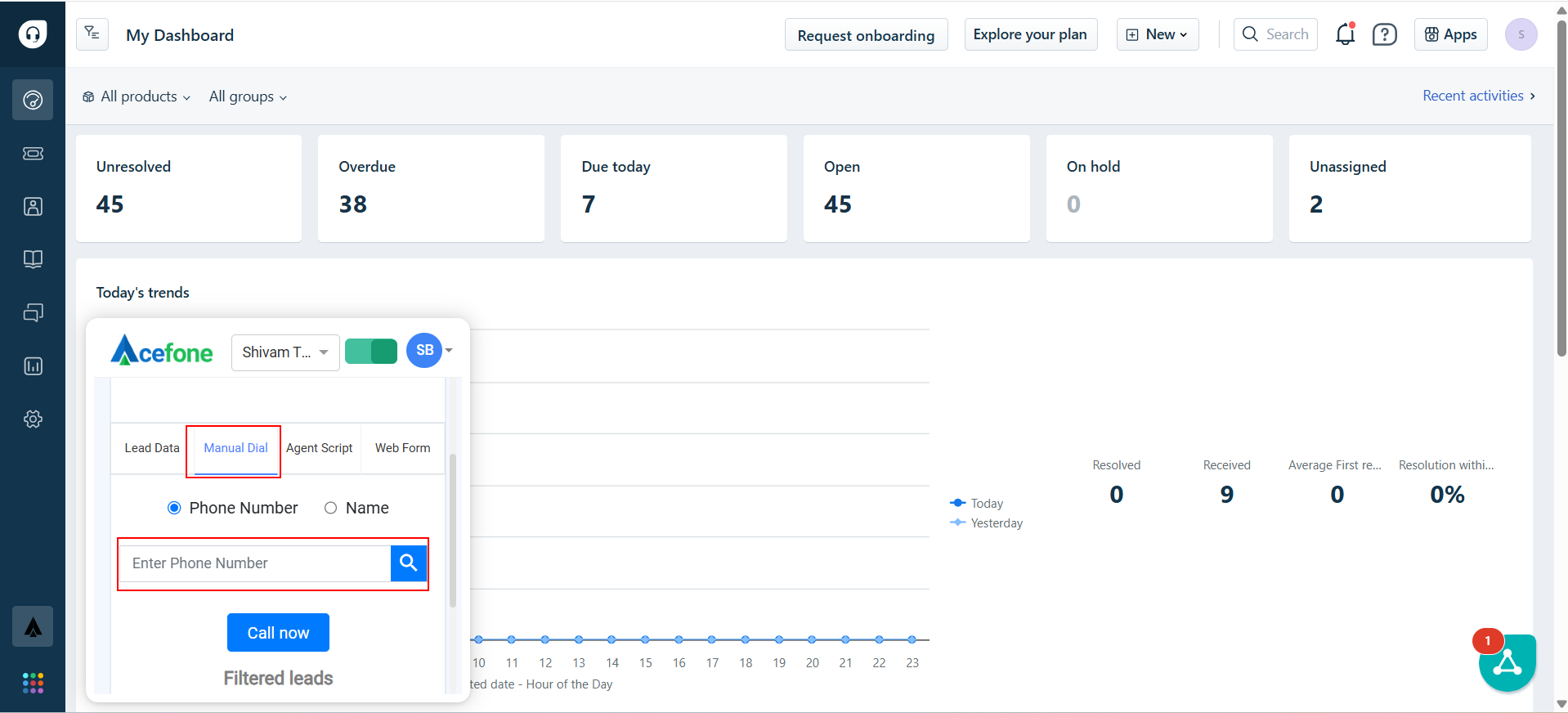Select the Phone Number radio button

click(173, 508)
